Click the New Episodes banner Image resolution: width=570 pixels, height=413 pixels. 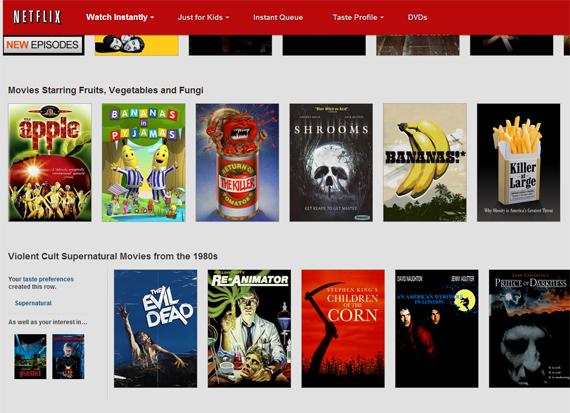(43, 45)
